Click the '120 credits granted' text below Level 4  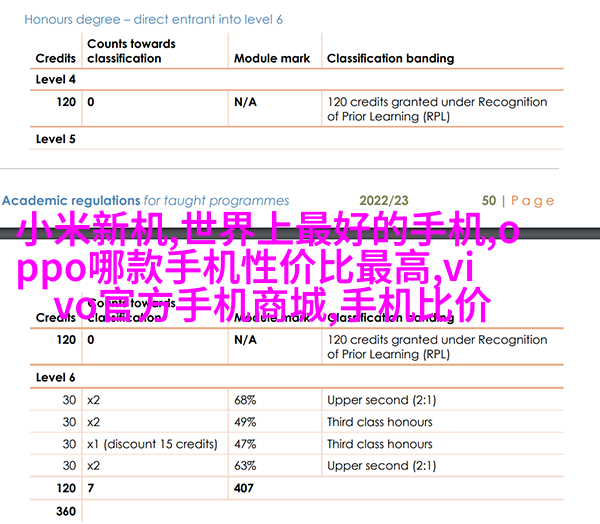(x=437, y=109)
